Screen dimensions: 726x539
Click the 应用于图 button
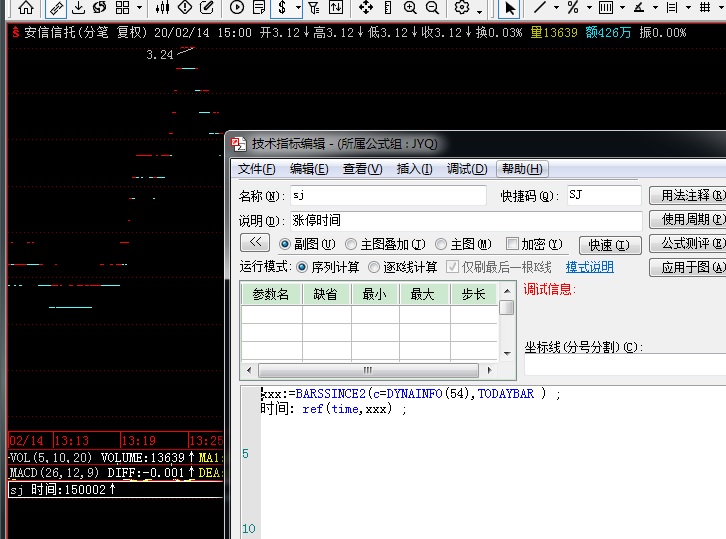[x=688, y=267]
